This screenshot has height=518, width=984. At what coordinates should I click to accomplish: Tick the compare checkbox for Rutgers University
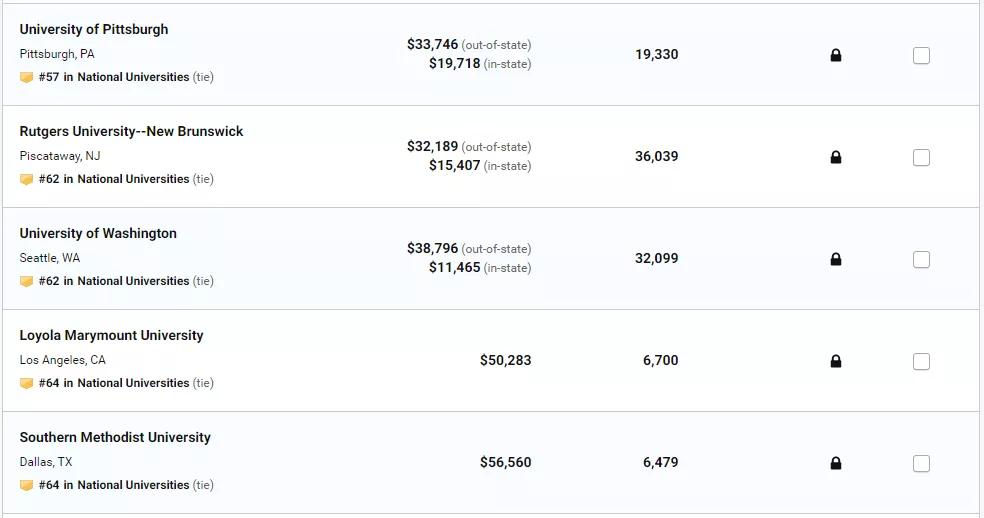coord(921,157)
